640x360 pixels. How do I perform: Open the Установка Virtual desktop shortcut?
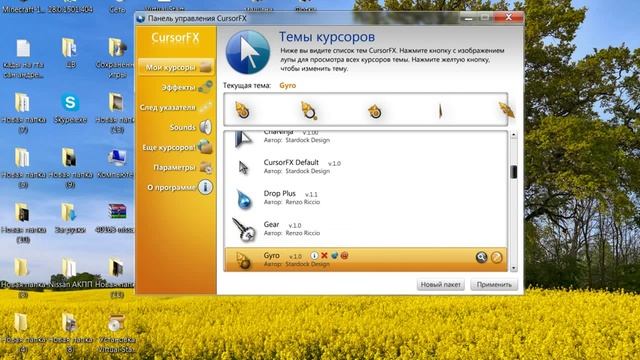coord(116,333)
